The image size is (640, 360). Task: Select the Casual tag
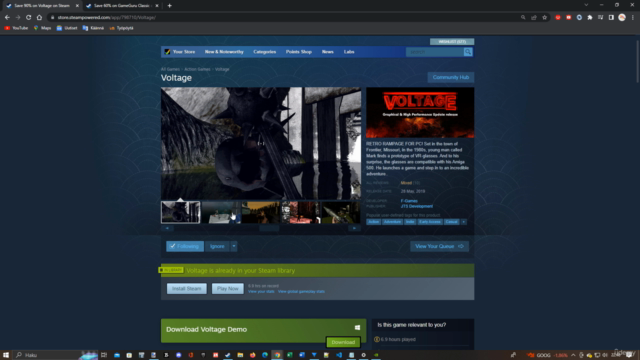coord(451,222)
